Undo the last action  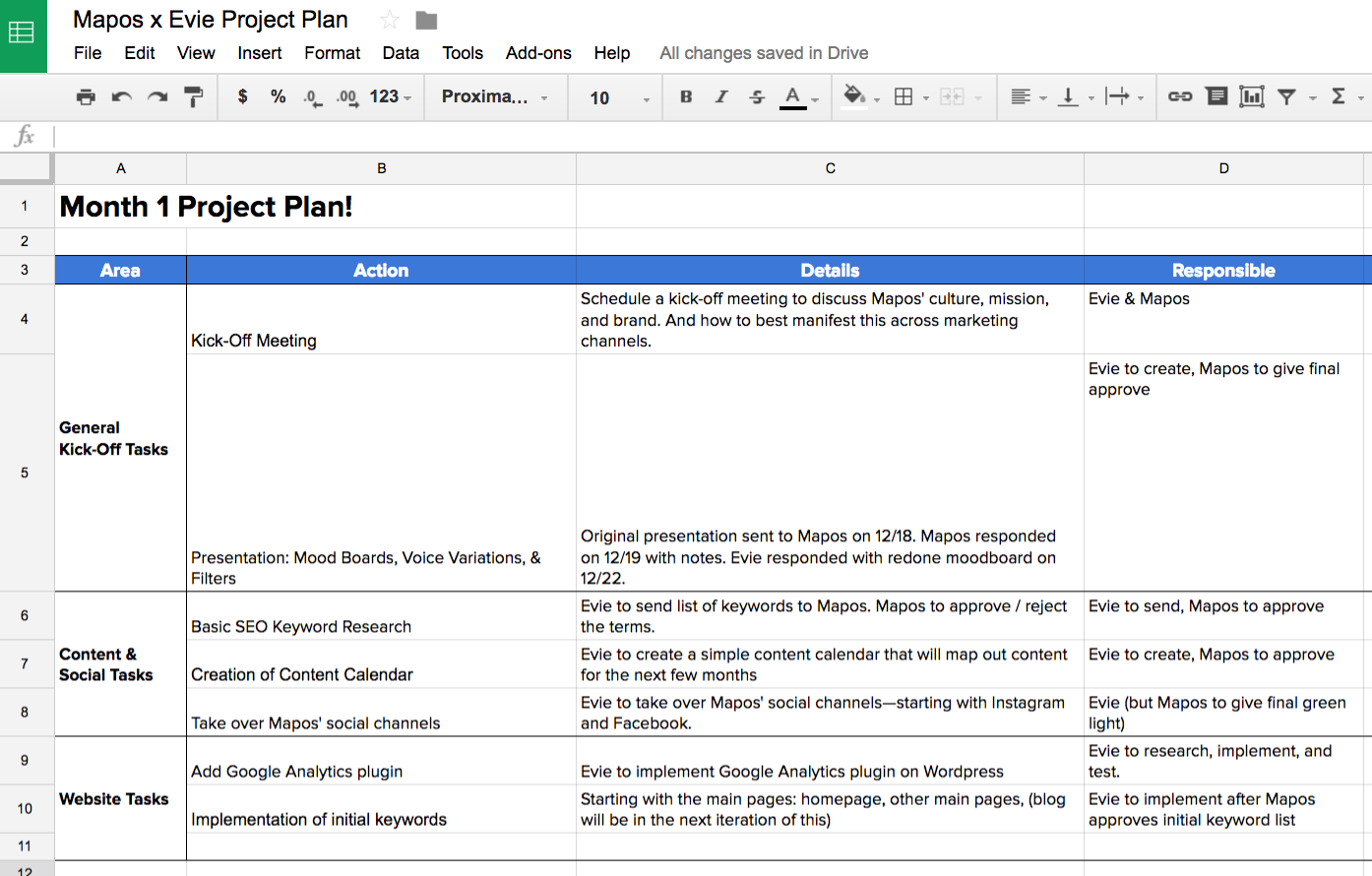point(121,96)
